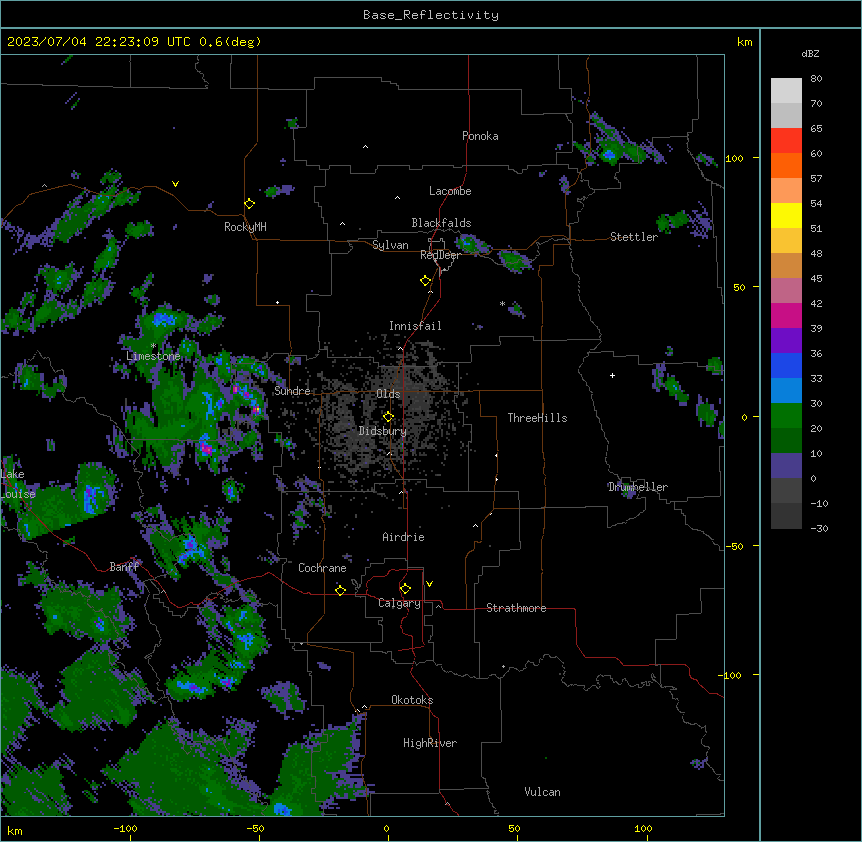Click the Lake Louise label
Viewport: 862px width, 842px height.
pyautogui.click(x=16, y=484)
